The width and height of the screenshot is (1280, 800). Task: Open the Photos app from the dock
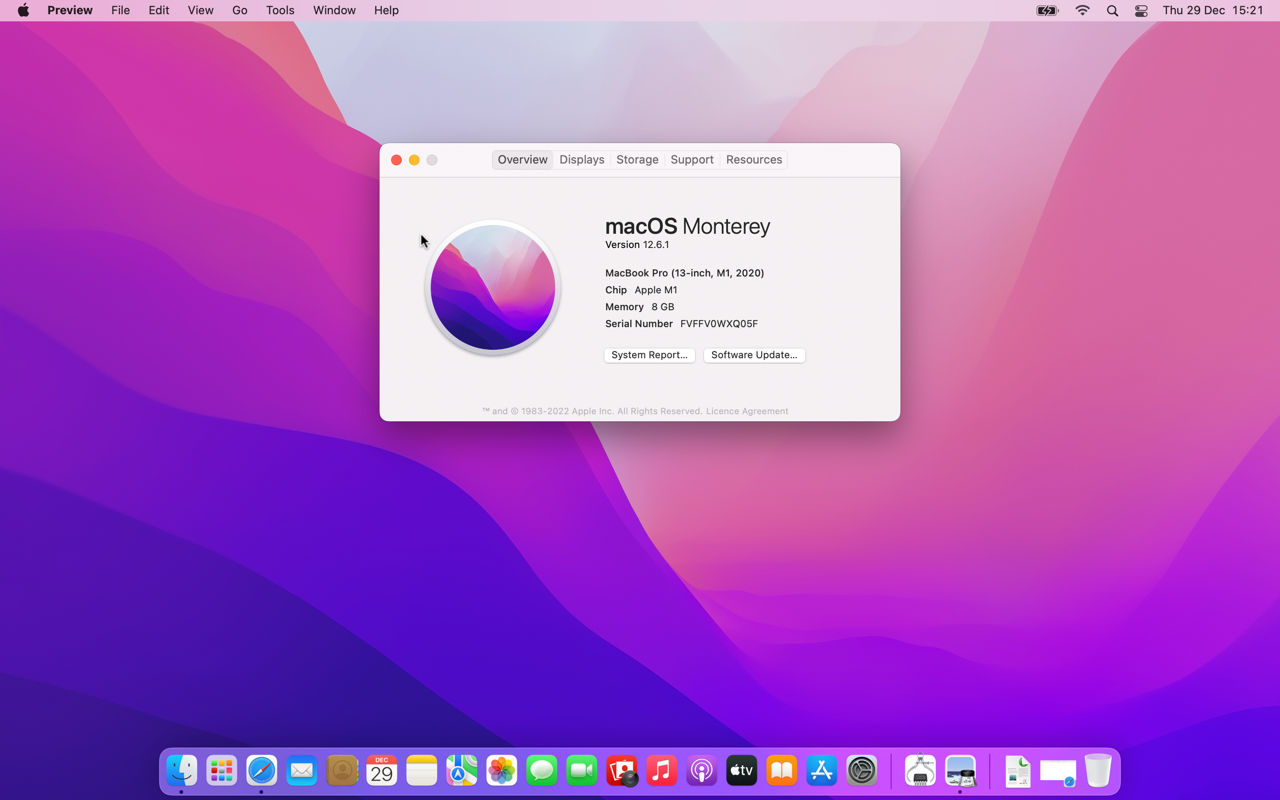(501, 770)
